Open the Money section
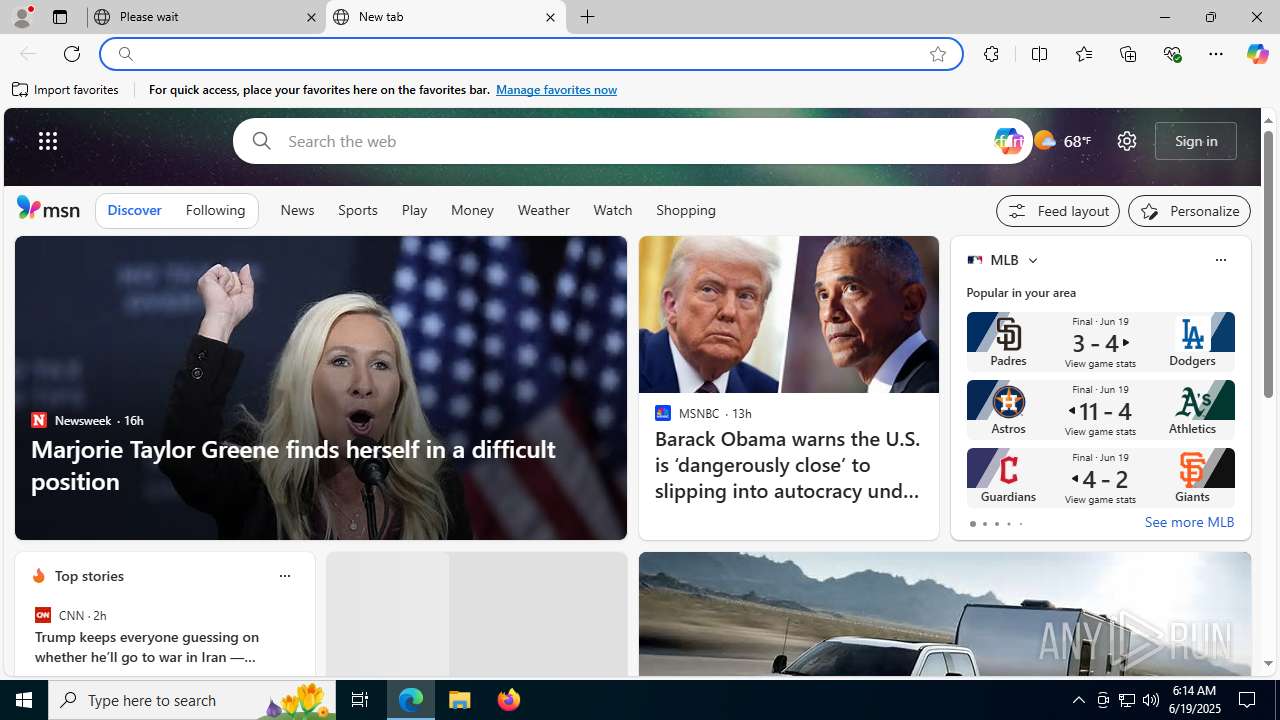Image resolution: width=1280 pixels, height=720 pixels. pyautogui.click(x=472, y=211)
